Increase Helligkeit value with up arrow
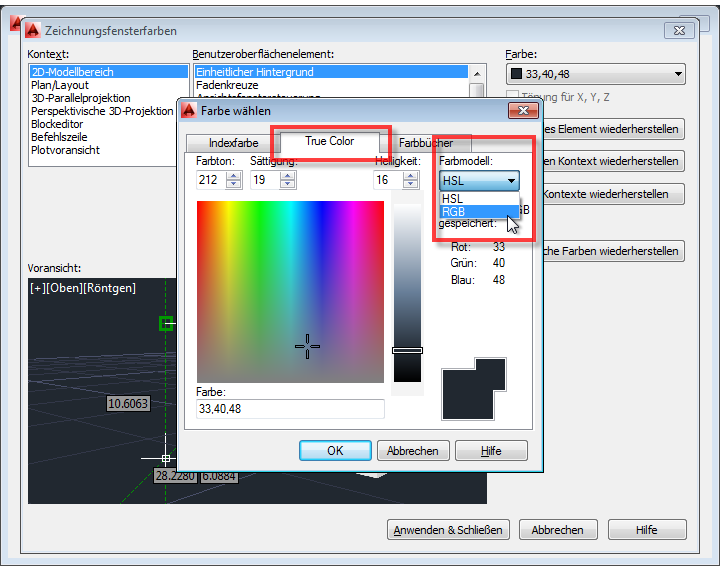 click(411, 175)
